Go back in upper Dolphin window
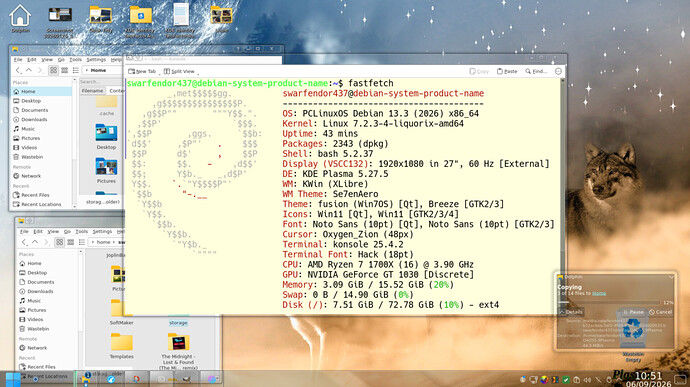This screenshot has height=387, width=690. click(x=18, y=70)
